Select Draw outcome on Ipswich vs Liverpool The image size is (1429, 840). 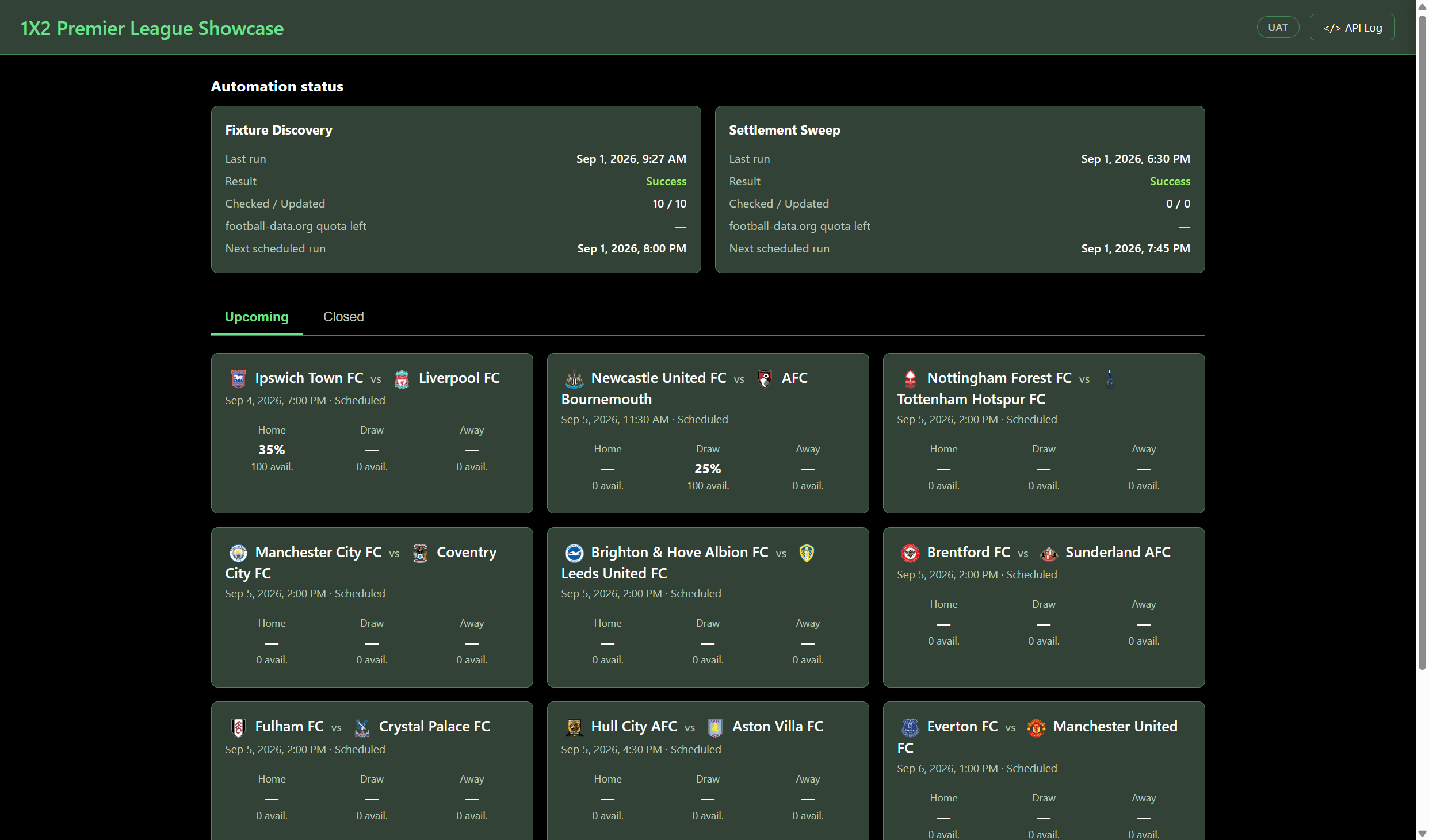372,448
